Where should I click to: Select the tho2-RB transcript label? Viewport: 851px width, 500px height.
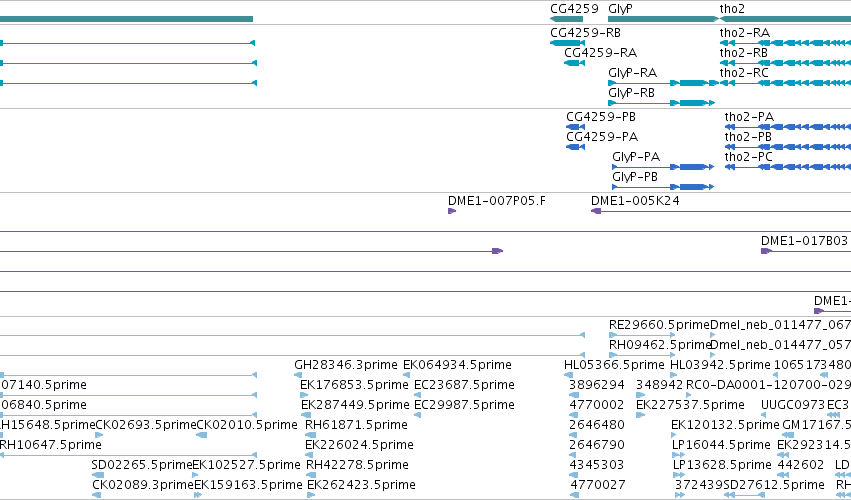coord(744,53)
